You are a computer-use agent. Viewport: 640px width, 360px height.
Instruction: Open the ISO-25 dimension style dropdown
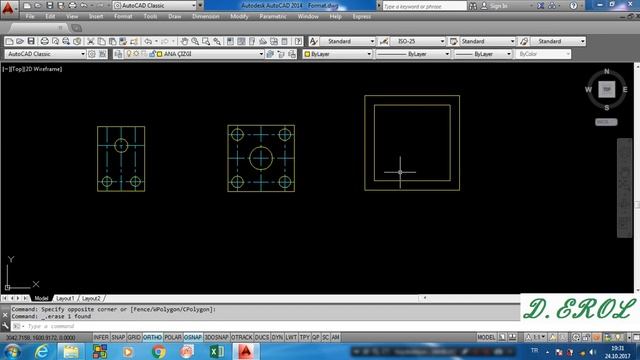point(418,41)
